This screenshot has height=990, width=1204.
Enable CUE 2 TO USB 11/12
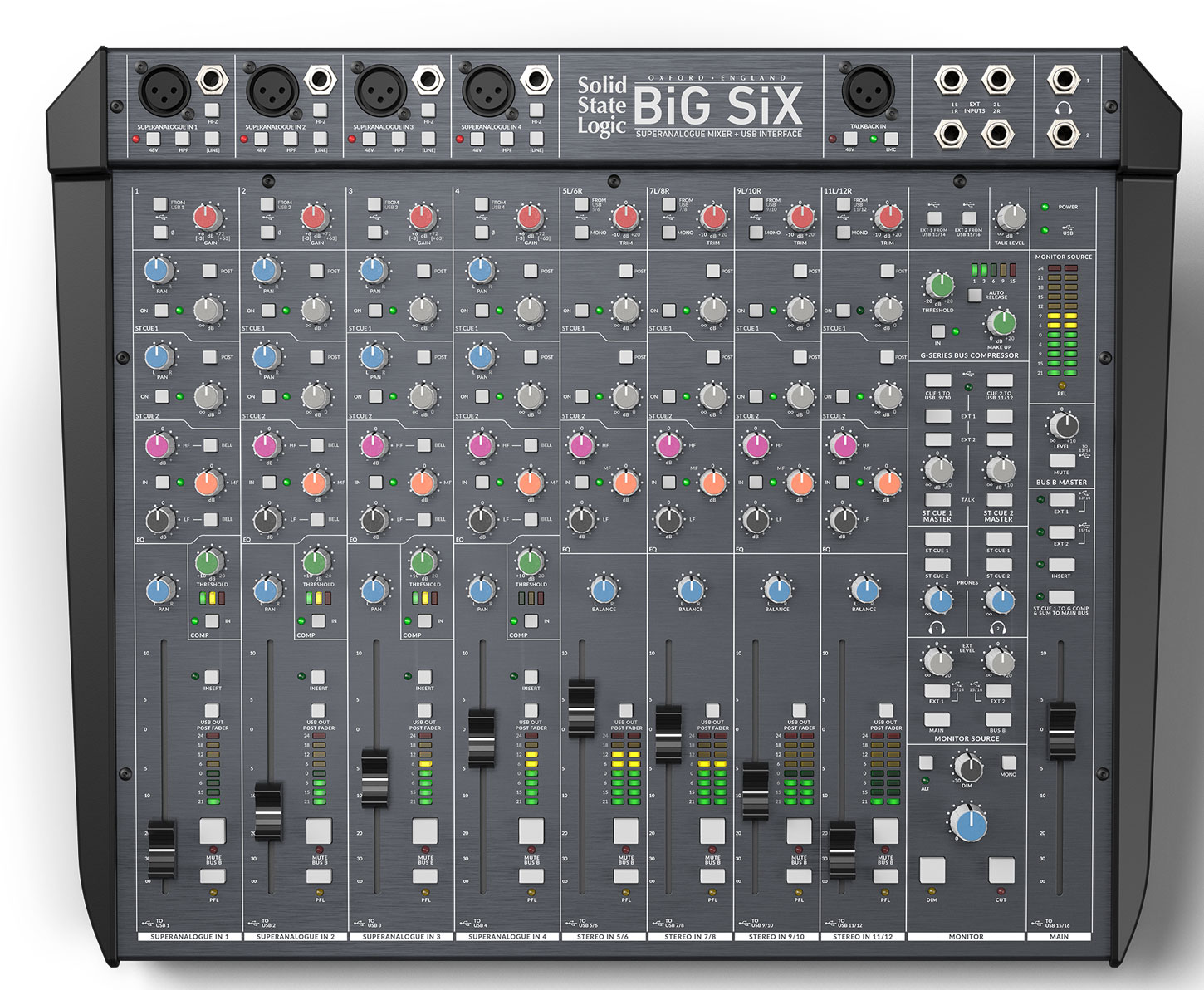point(999,381)
